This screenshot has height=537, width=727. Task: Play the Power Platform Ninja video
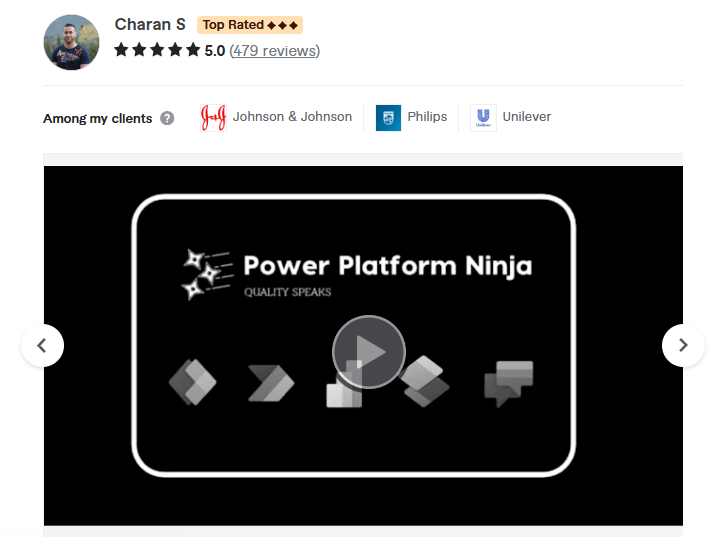369,352
